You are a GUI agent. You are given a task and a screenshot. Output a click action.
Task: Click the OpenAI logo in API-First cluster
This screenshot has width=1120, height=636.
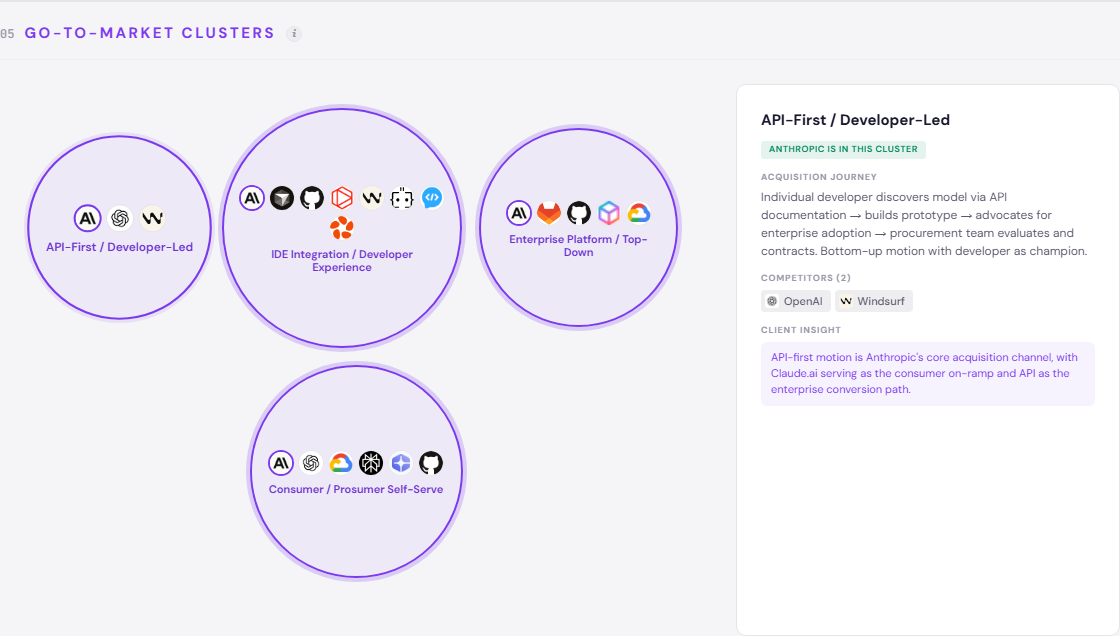pos(120,218)
